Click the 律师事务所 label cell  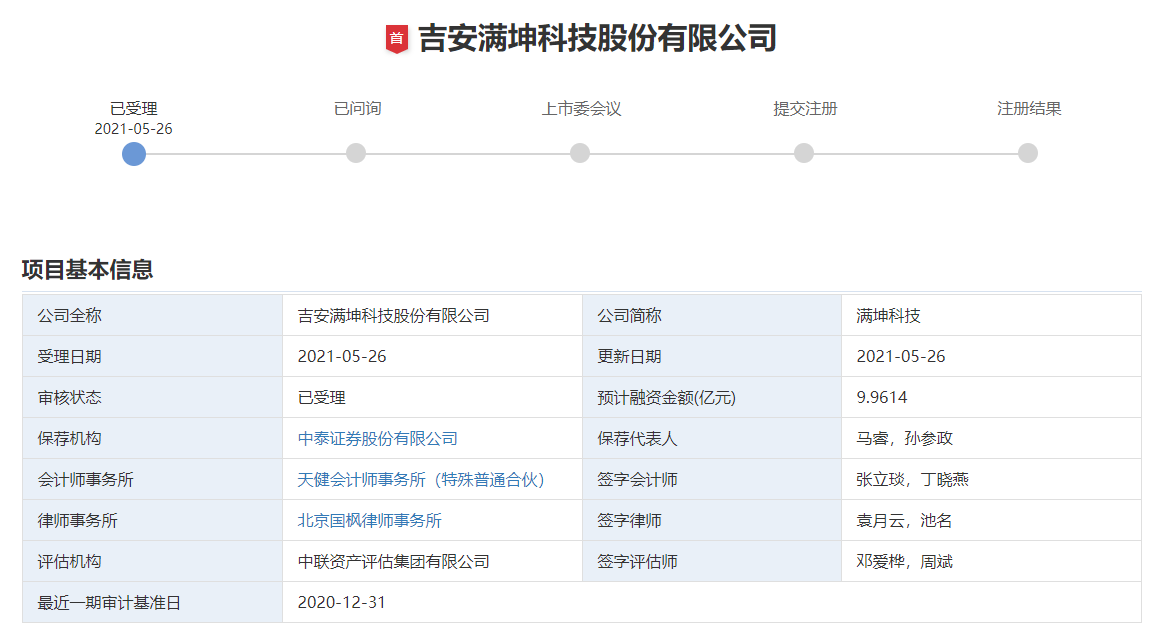(x=152, y=521)
